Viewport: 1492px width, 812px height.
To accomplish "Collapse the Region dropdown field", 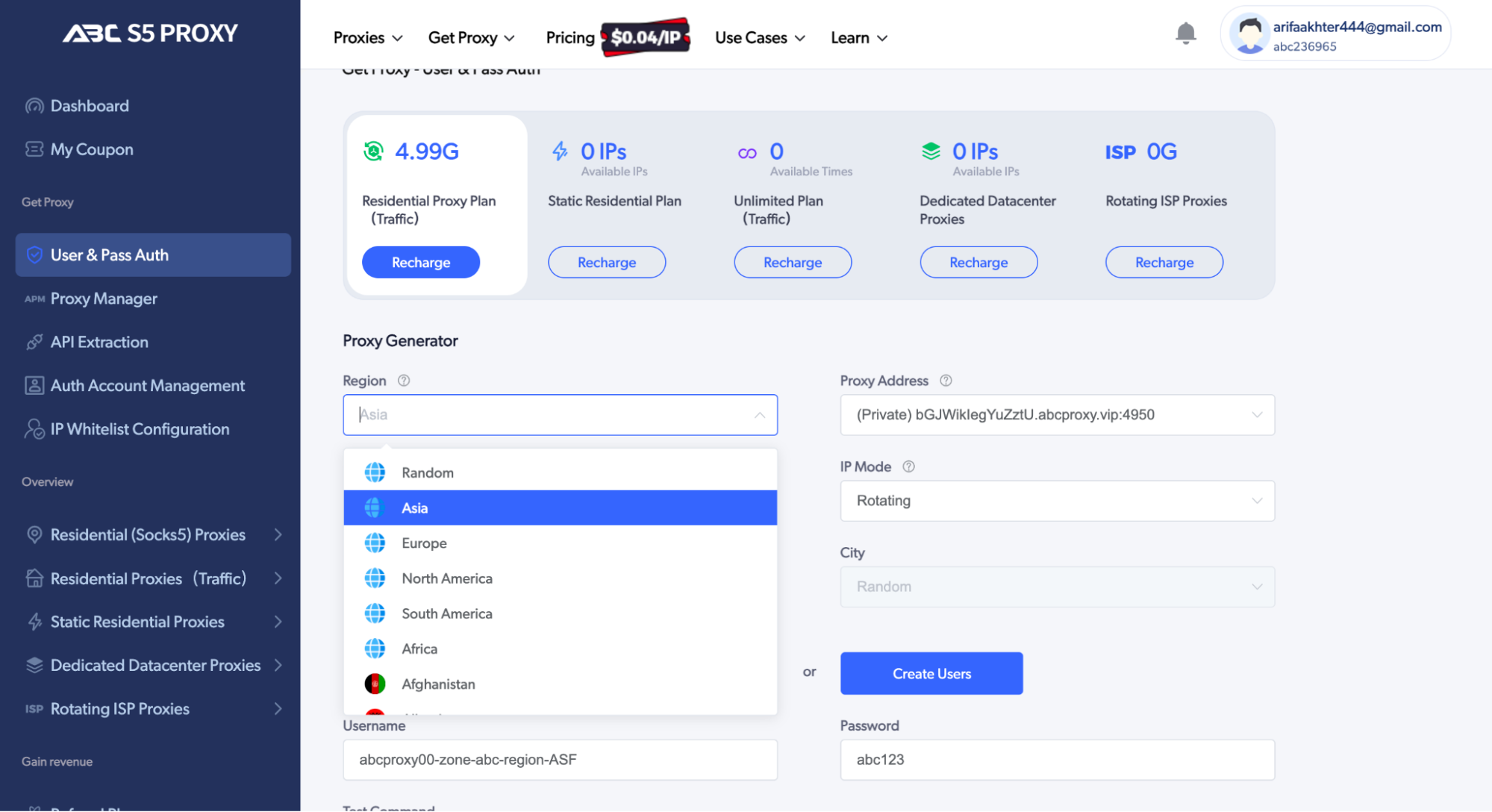I will click(560, 415).
